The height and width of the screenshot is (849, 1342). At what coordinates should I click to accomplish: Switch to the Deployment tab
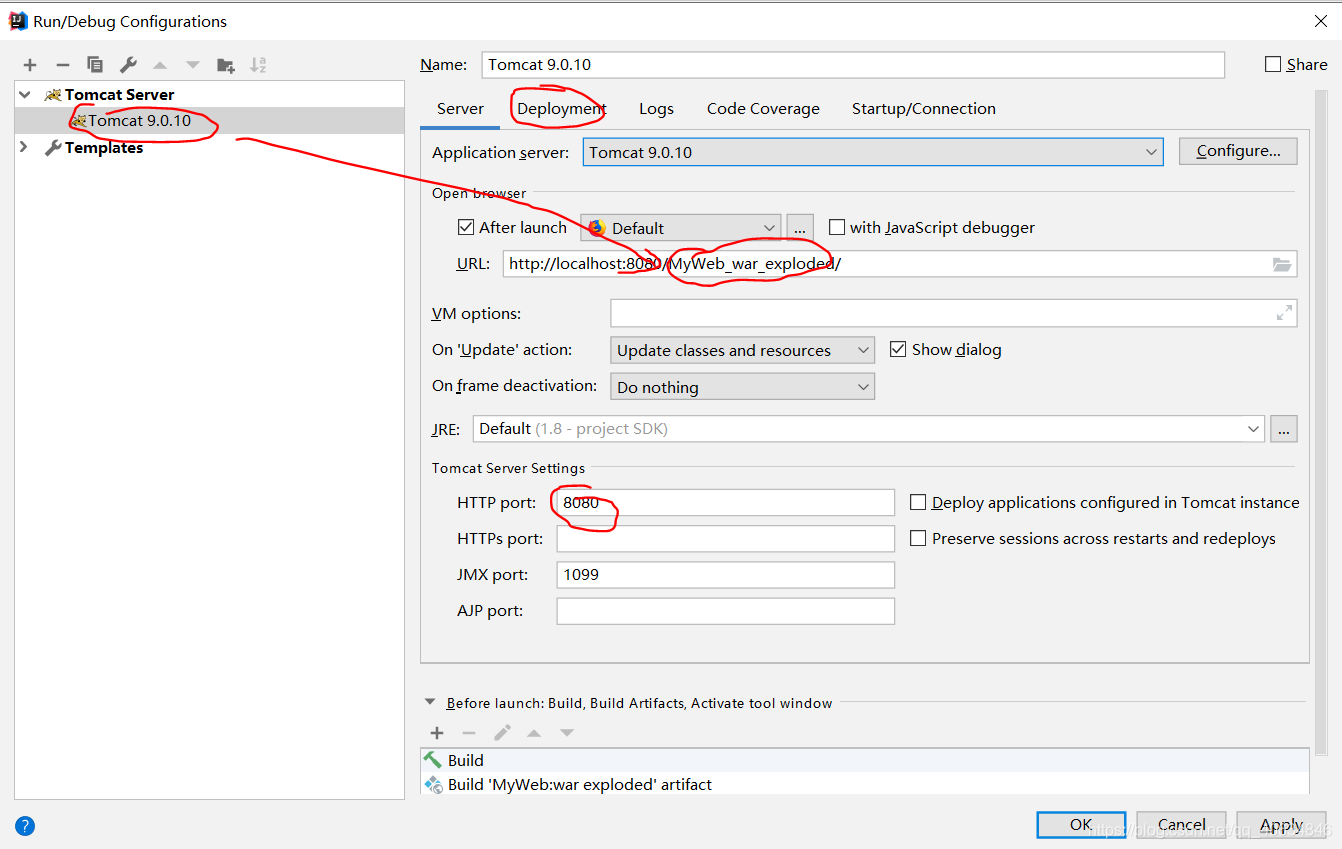562,109
